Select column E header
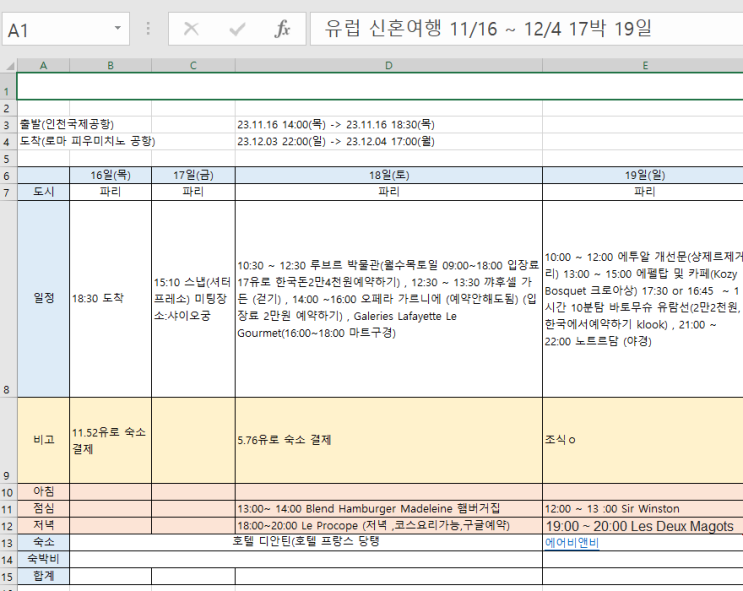 tap(645, 65)
